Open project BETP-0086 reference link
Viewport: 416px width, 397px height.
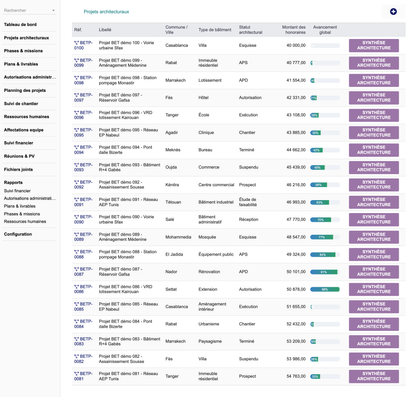tap(83, 289)
